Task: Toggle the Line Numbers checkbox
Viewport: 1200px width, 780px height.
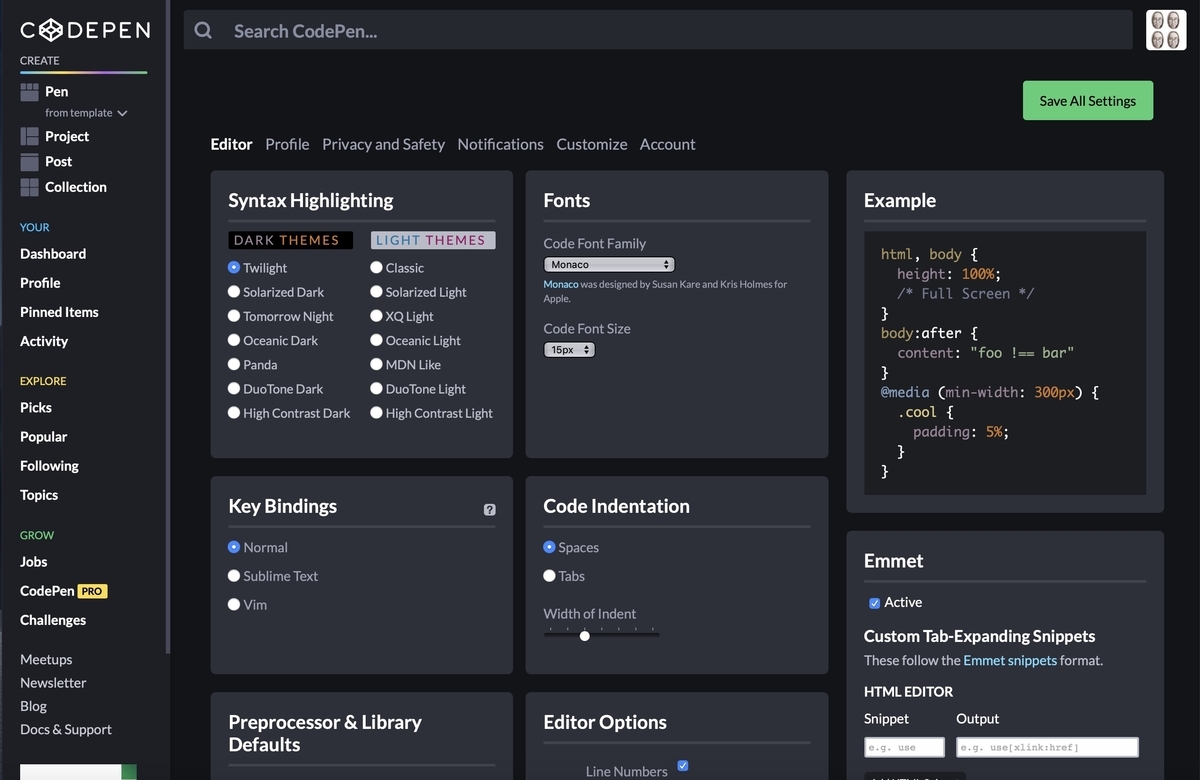Action: pyautogui.click(x=683, y=765)
